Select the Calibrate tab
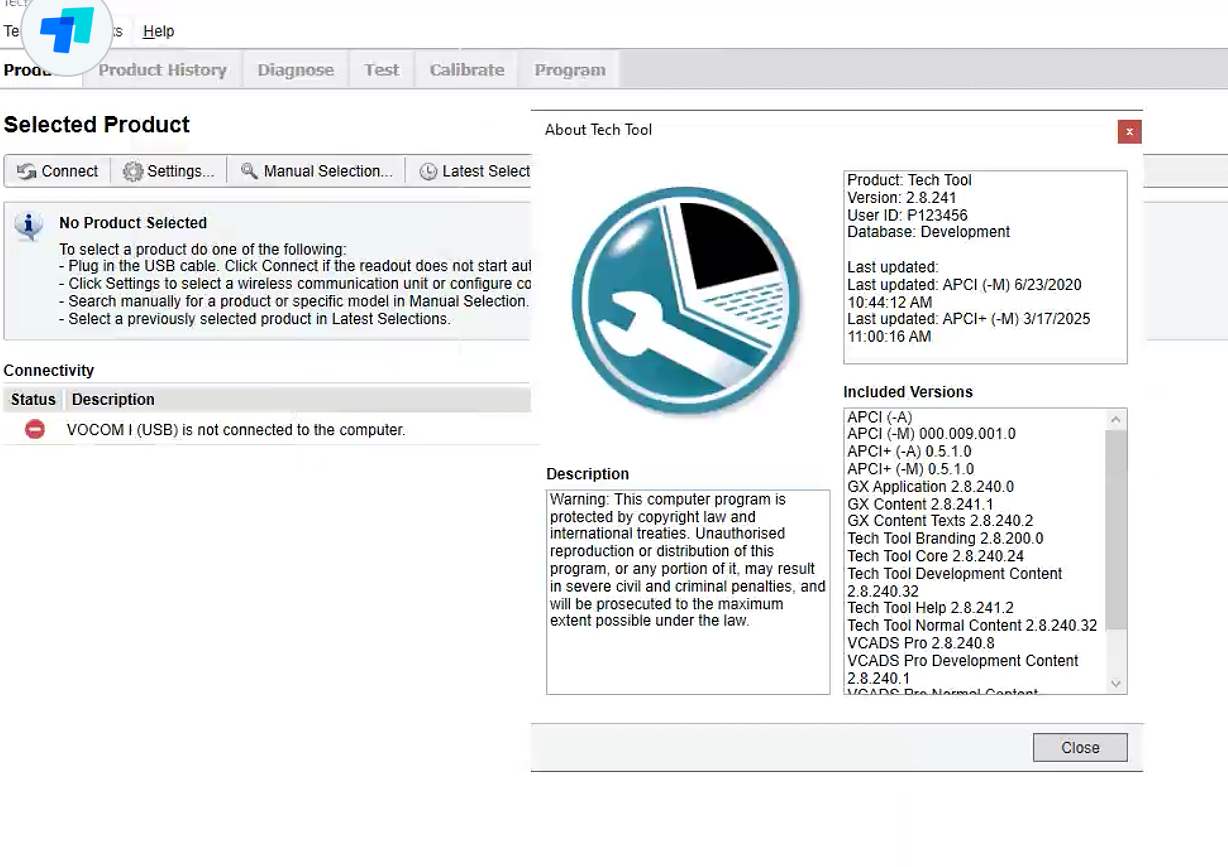Image resolution: width=1228 pixels, height=867 pixels. [466, 69]
